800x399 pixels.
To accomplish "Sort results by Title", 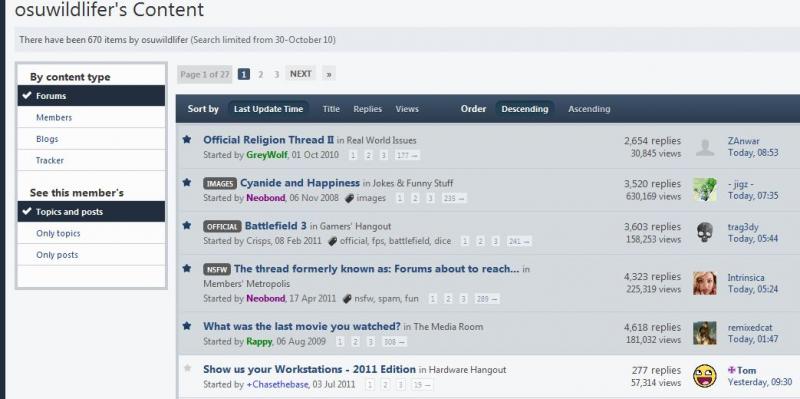I will (x=331, y=109).
